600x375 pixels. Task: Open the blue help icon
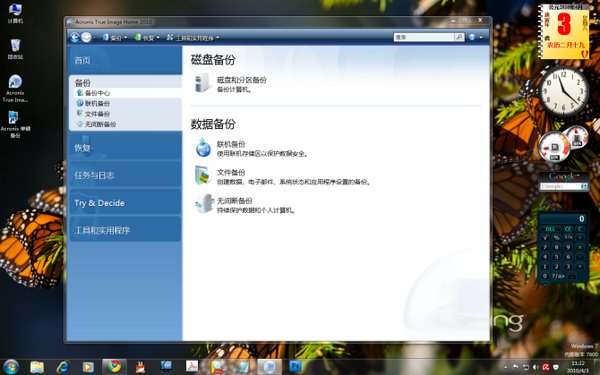coord(472,37)
